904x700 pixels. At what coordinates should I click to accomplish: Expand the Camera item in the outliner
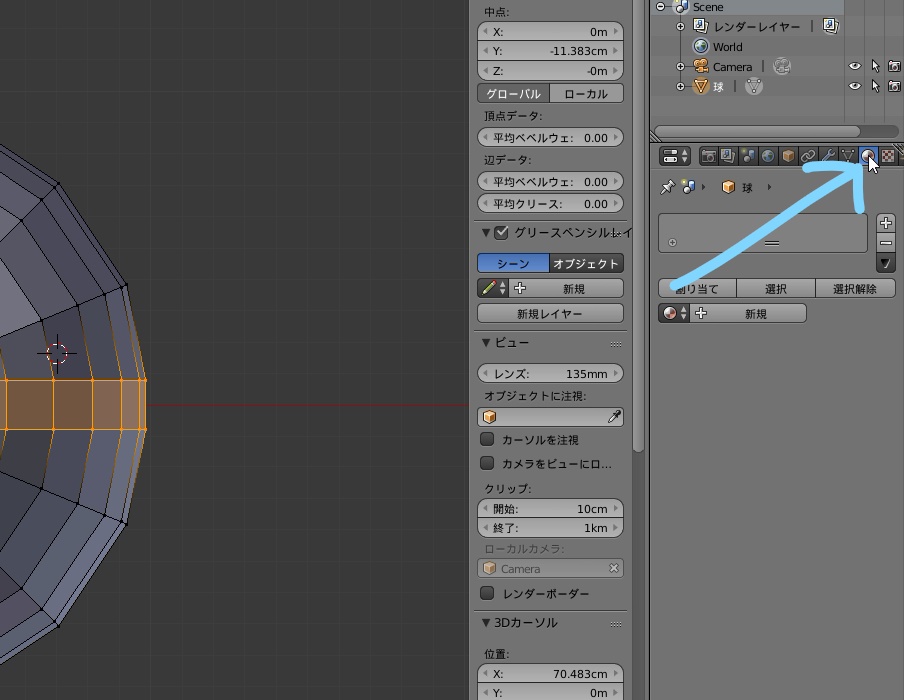pyautogui.click(x=680, y=67)
